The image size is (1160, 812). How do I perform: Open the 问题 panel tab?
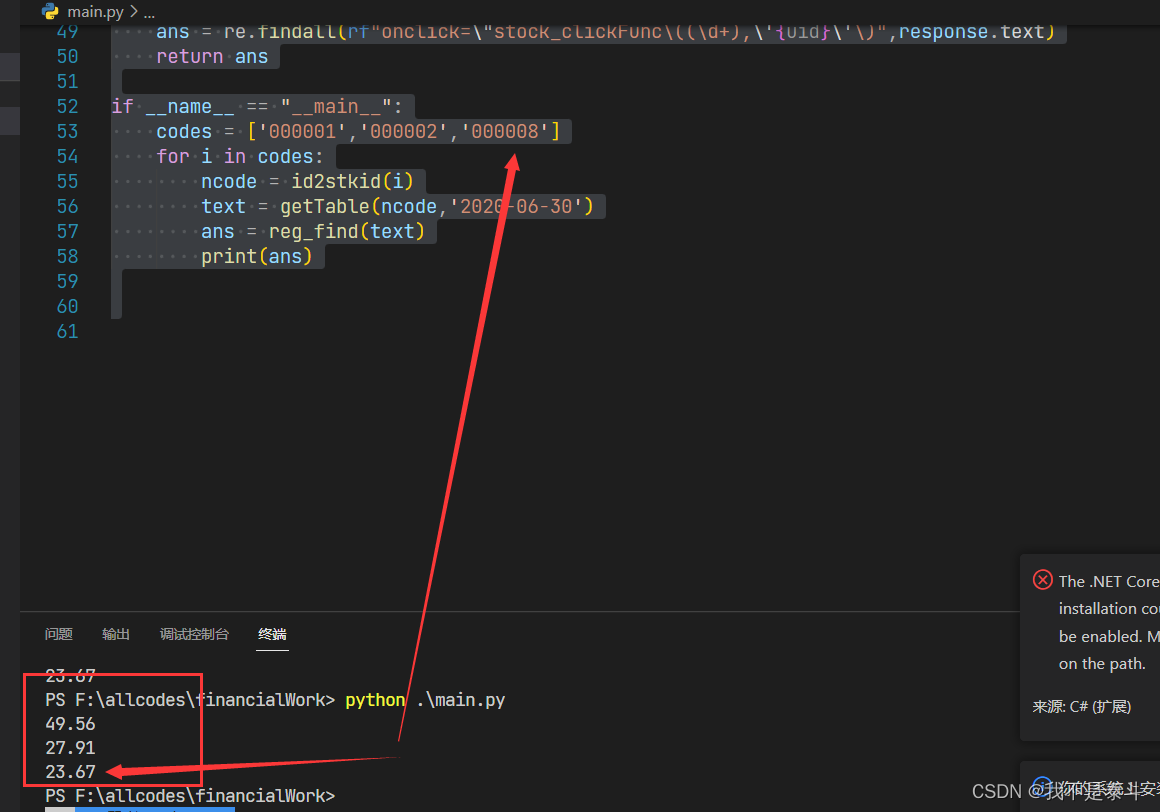pos(58,634)
